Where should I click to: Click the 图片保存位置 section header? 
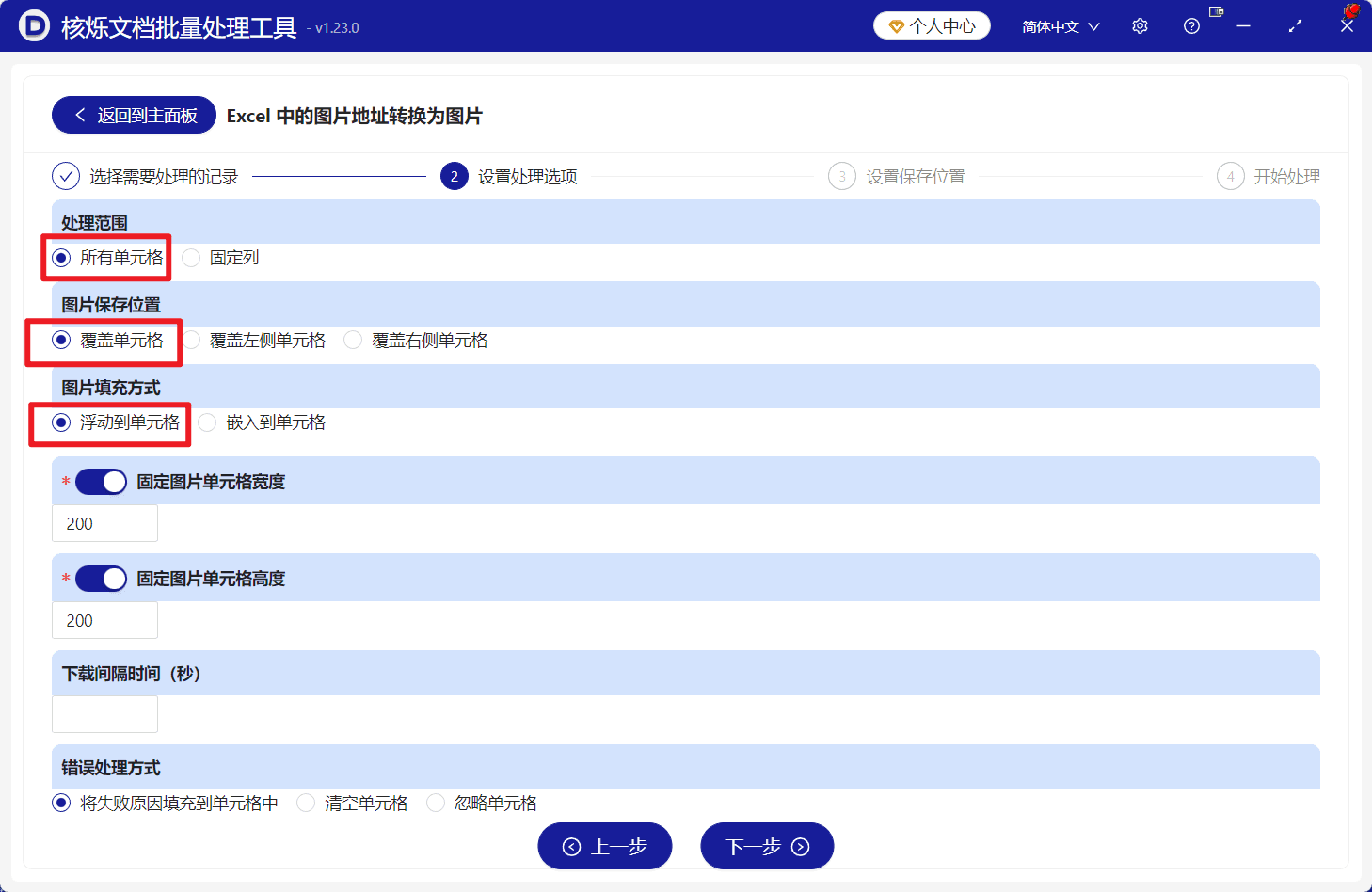click(x=686, y=304)
